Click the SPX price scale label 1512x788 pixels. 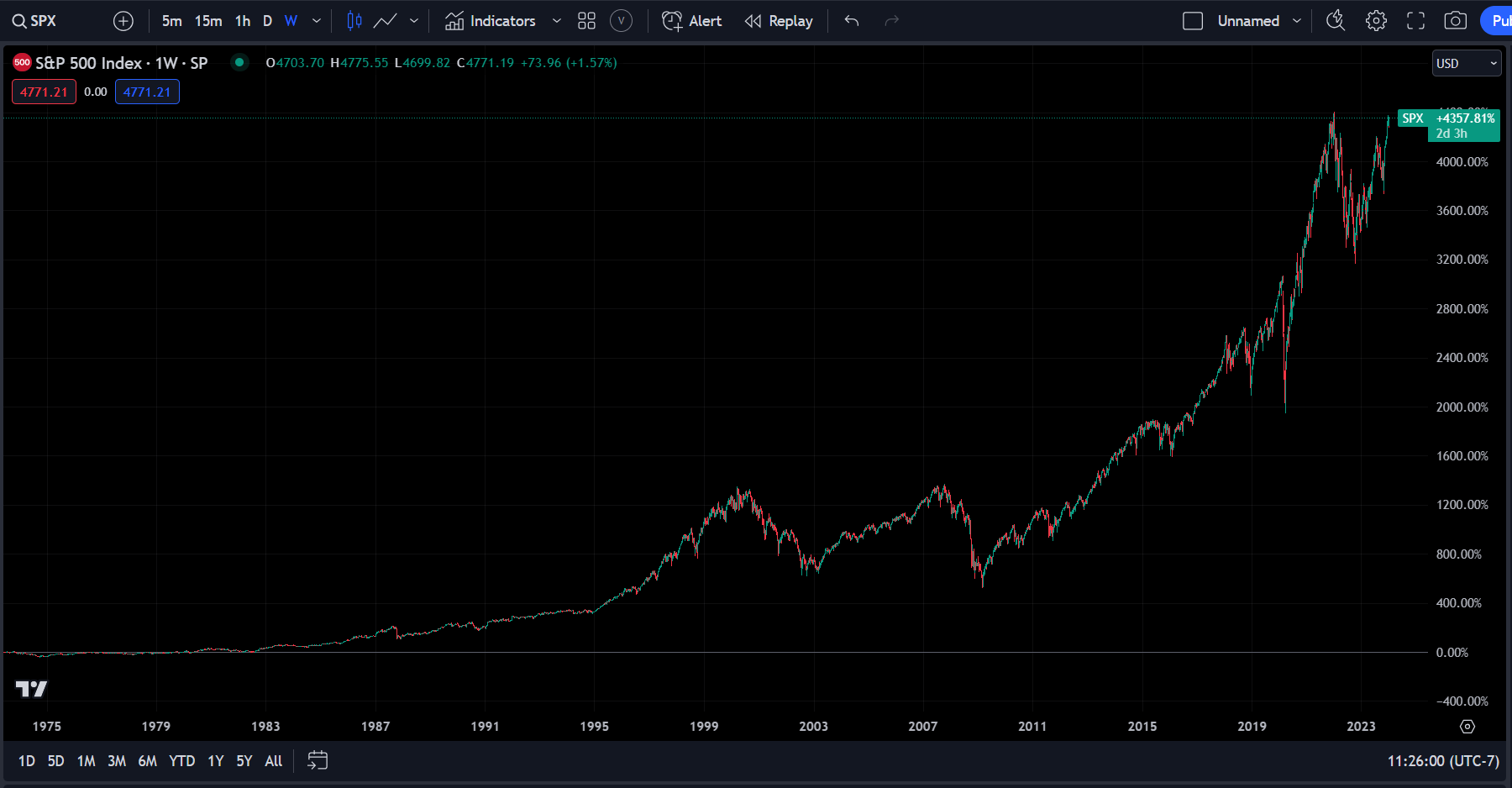[x=1413, y=118]
